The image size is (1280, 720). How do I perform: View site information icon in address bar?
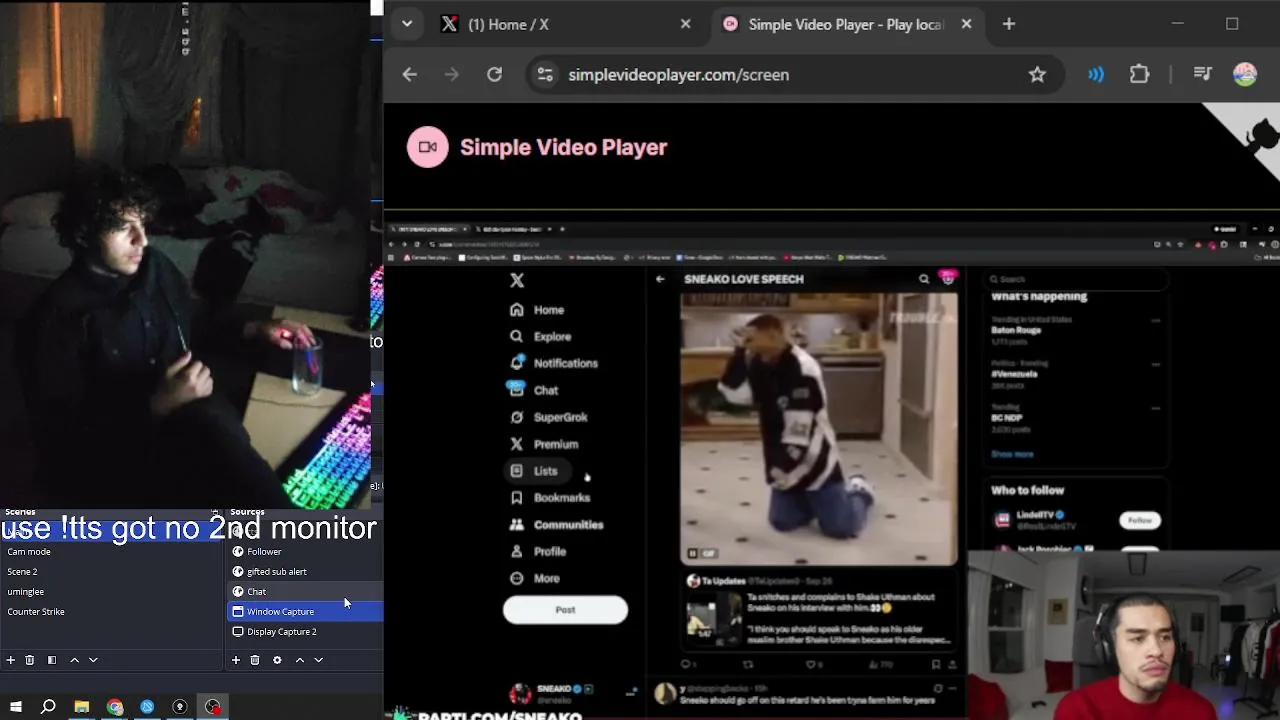pos(545,74)
